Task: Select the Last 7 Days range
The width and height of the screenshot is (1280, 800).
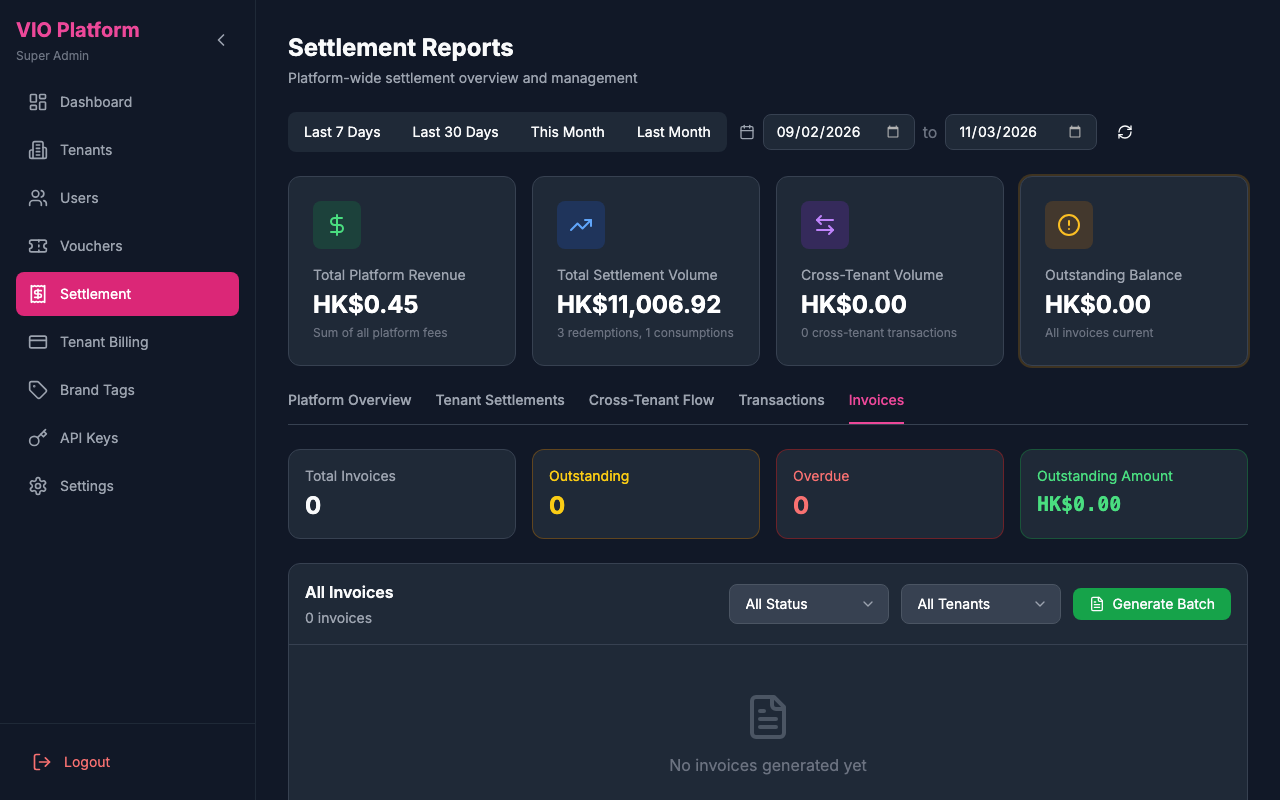Action: pos(342,132)
